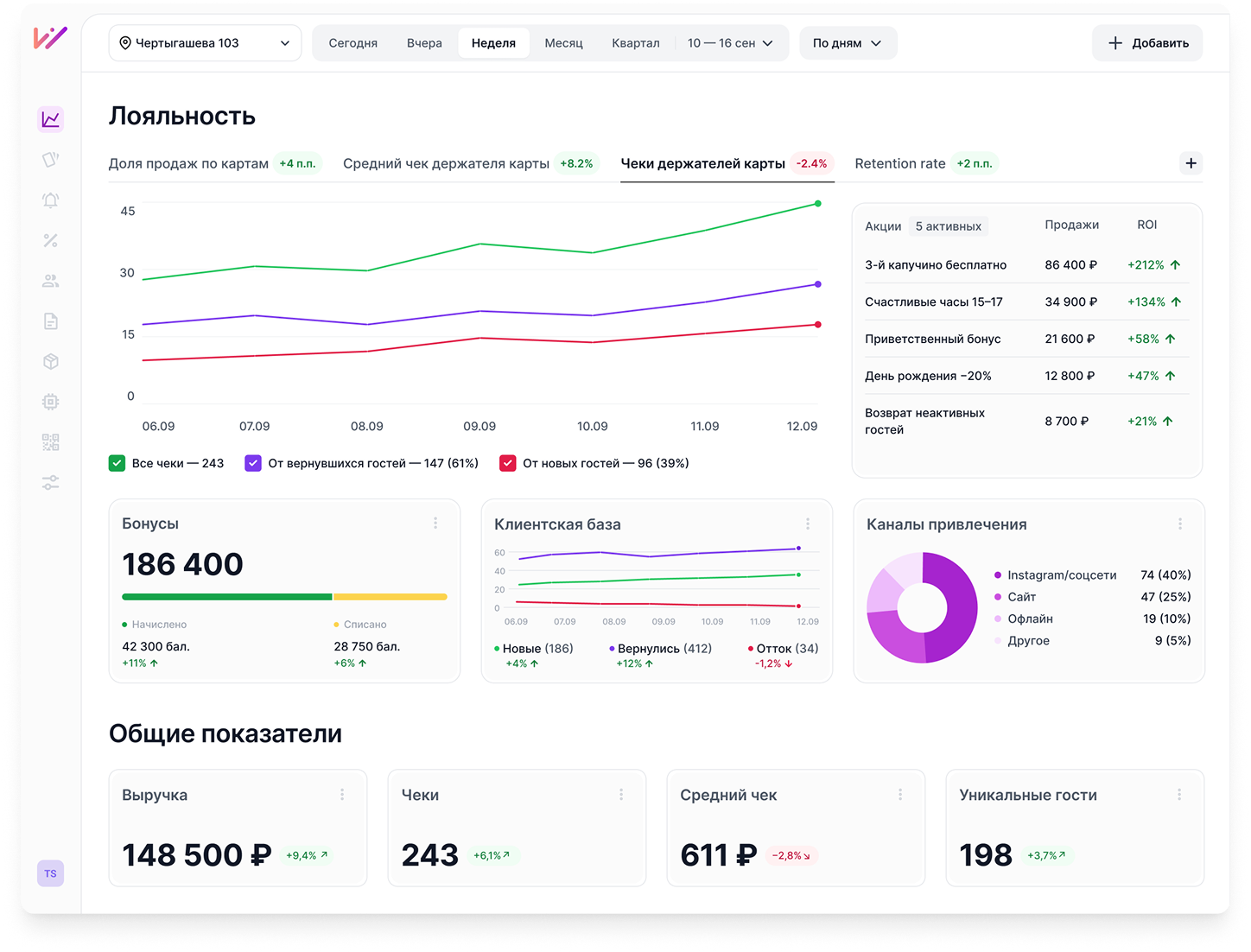Image resolution: width=1251 pixels, height=952 pixels.
Task: Open the analytics chart icon in sidebar
Action: (51, 119)
